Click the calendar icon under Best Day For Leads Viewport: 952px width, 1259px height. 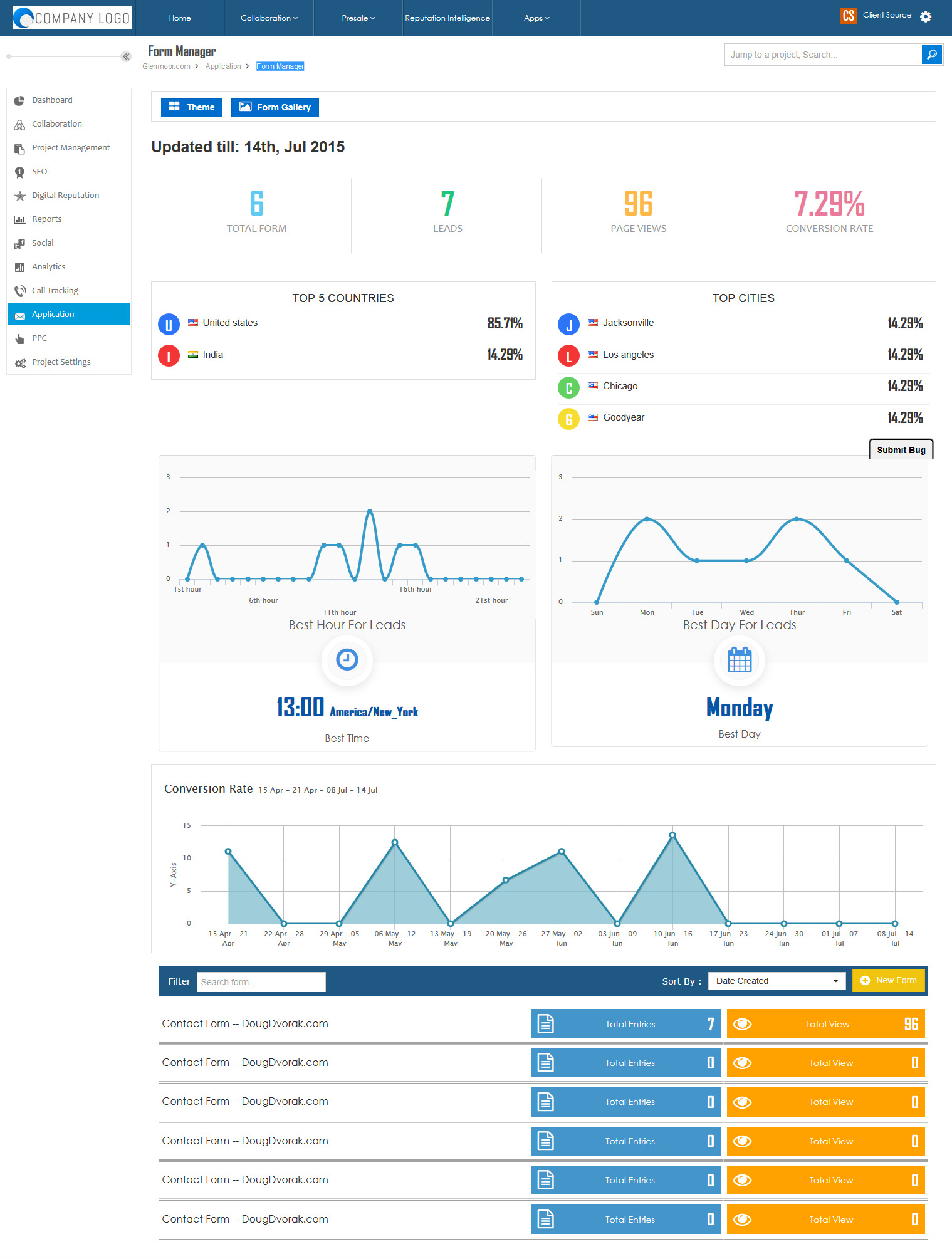740,660
